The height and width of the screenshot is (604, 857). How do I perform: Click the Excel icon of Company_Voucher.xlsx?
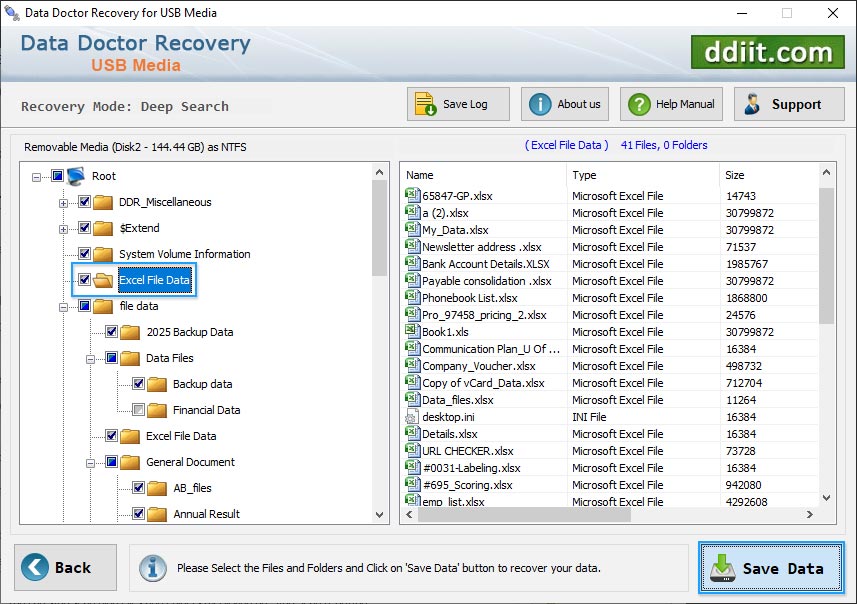(412, 365)
